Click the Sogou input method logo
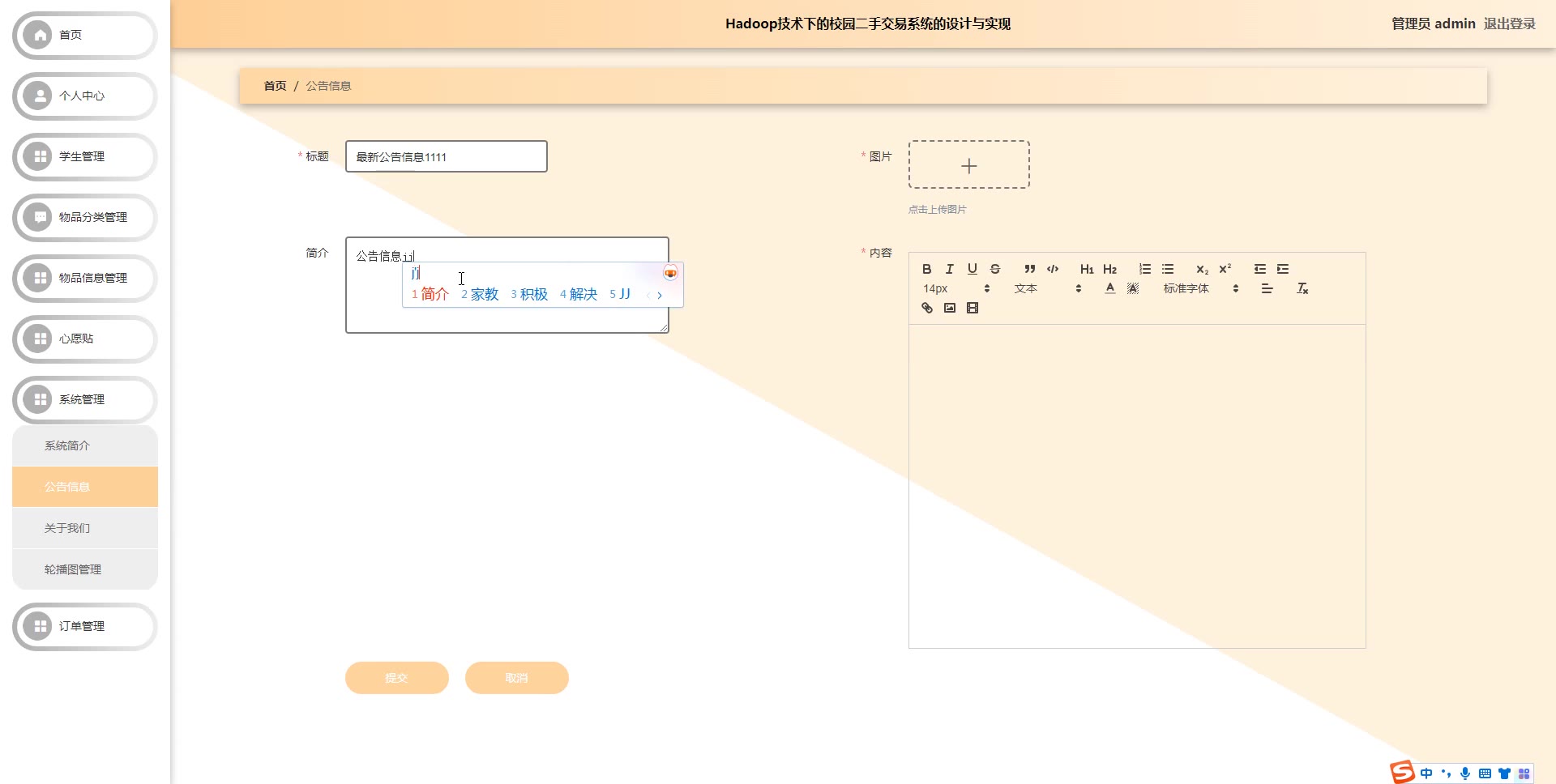The image size is (1556, 784). tap(1402, 773)
